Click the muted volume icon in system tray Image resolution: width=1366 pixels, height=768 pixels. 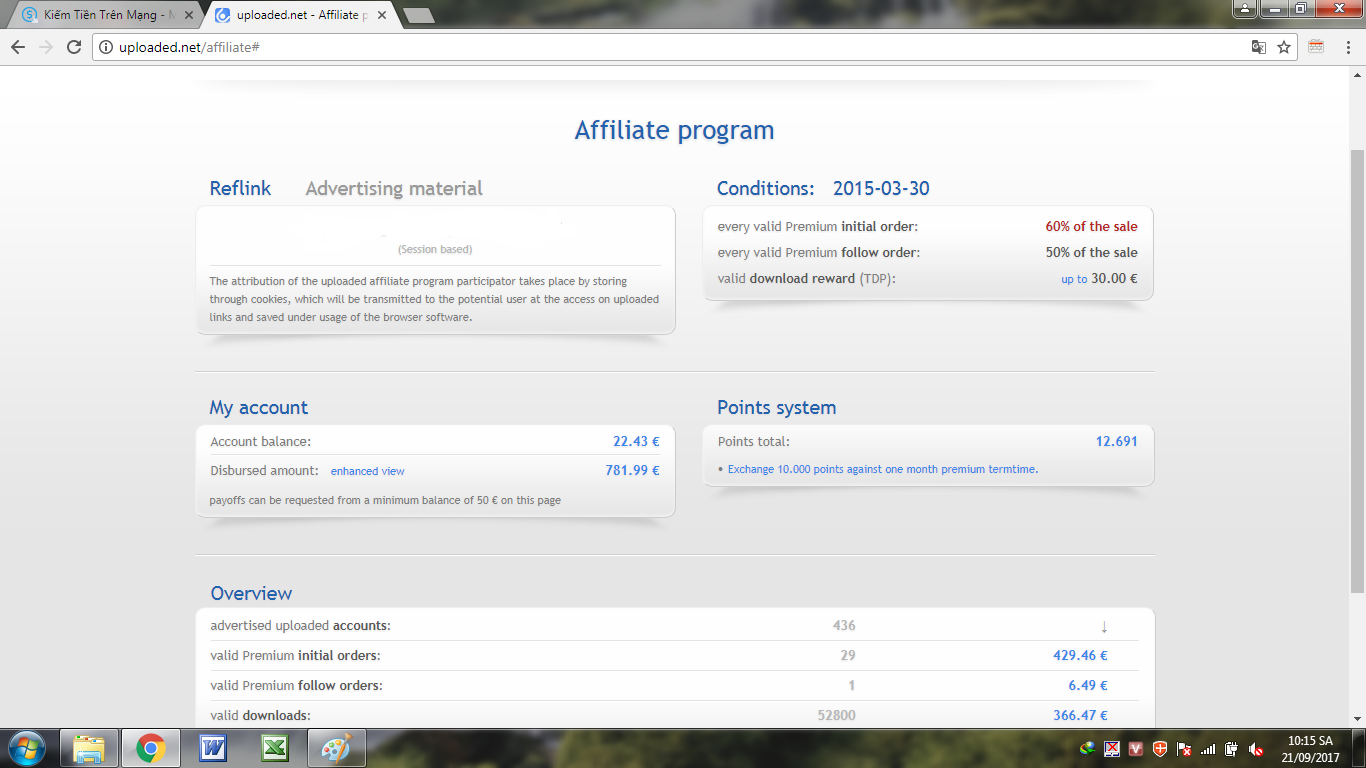pyautogui.click(x=1256, y=749)
